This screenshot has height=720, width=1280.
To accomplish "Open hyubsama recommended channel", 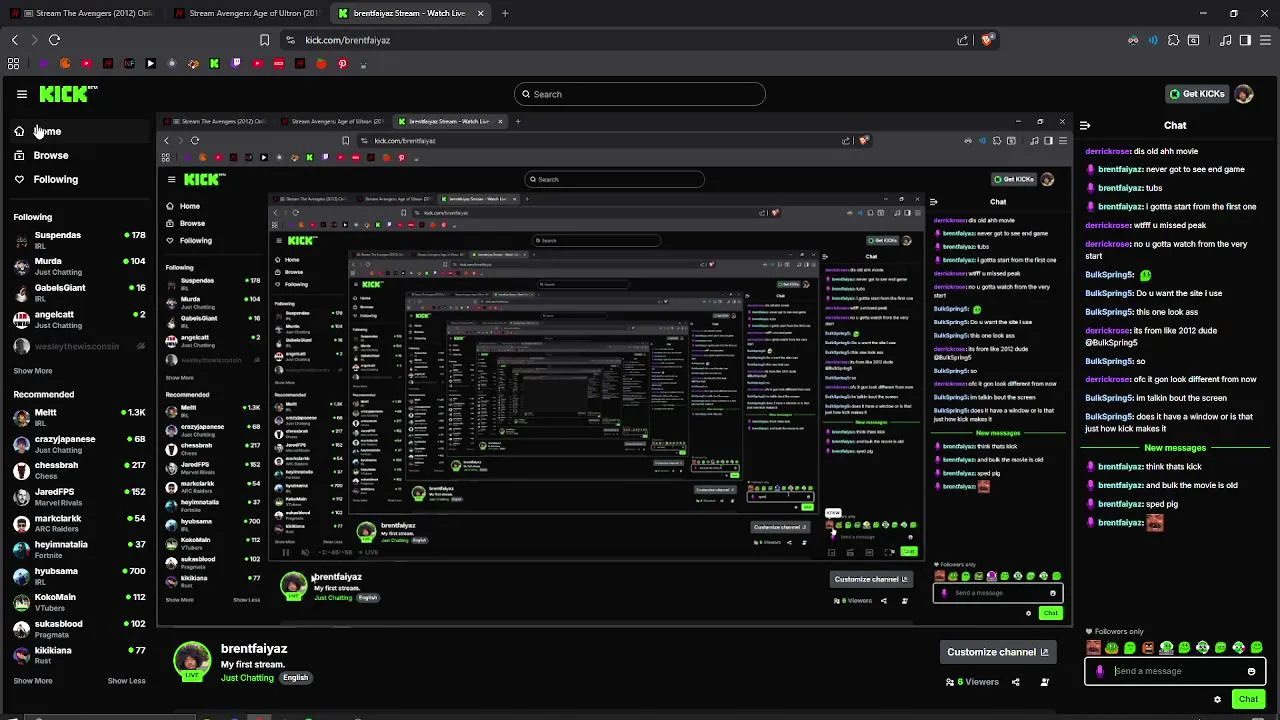I will tap(78, 576).
